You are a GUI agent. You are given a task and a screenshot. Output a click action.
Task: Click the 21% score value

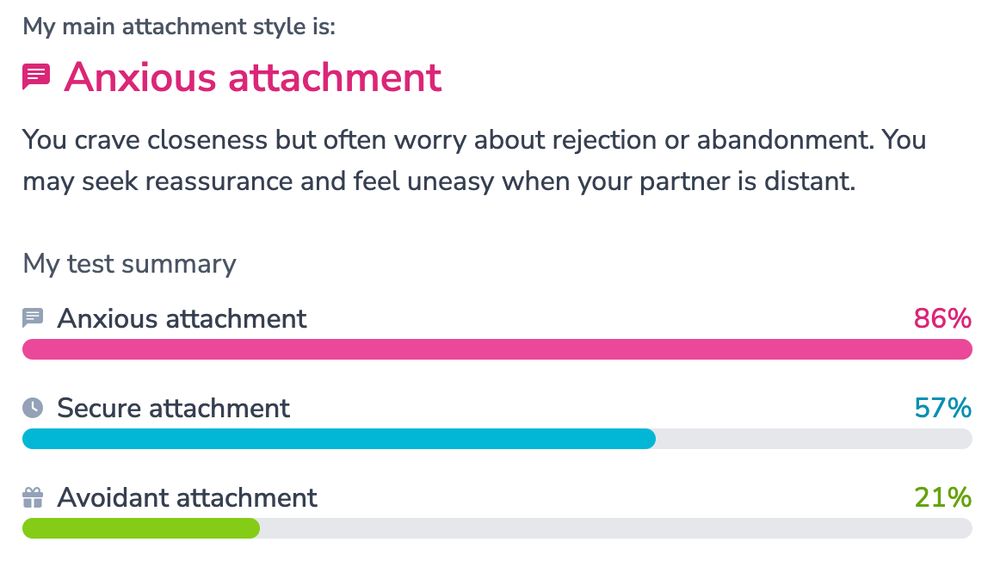943,498
